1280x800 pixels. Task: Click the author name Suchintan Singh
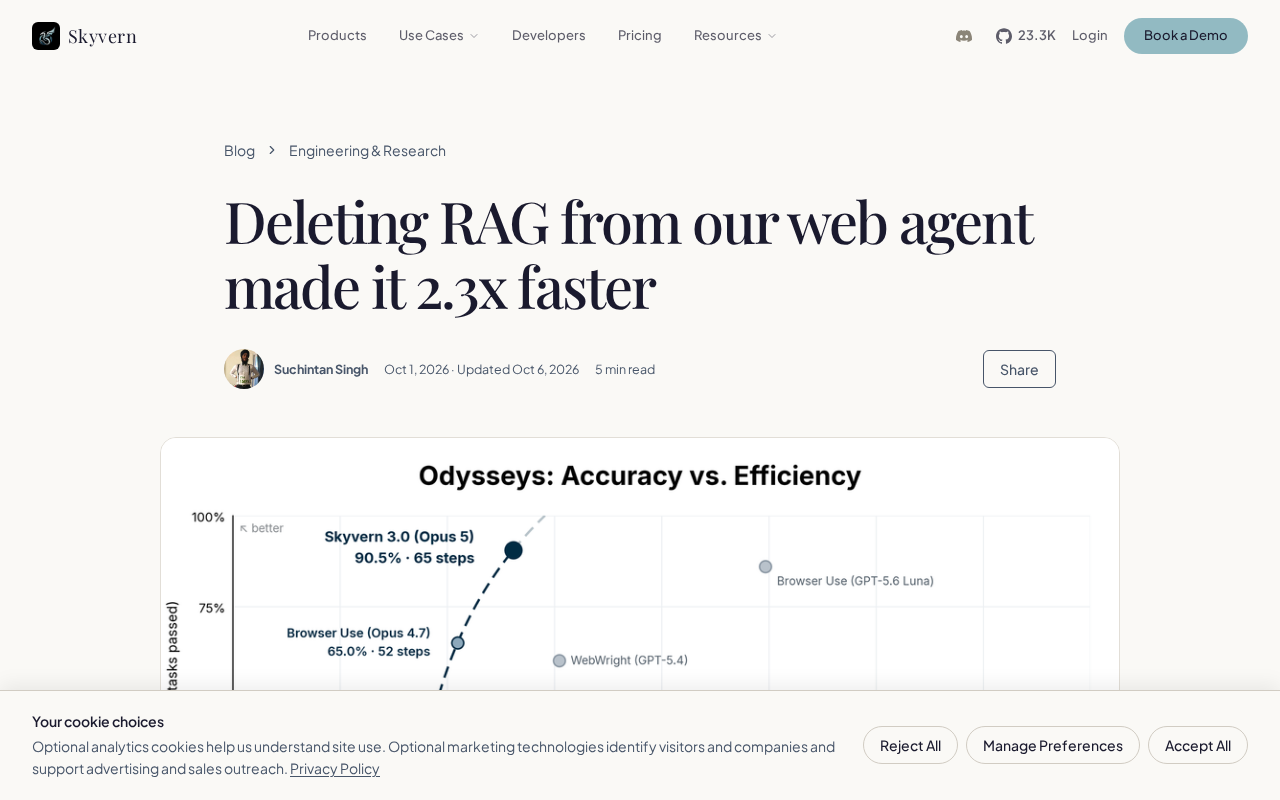tap(321, 369)
